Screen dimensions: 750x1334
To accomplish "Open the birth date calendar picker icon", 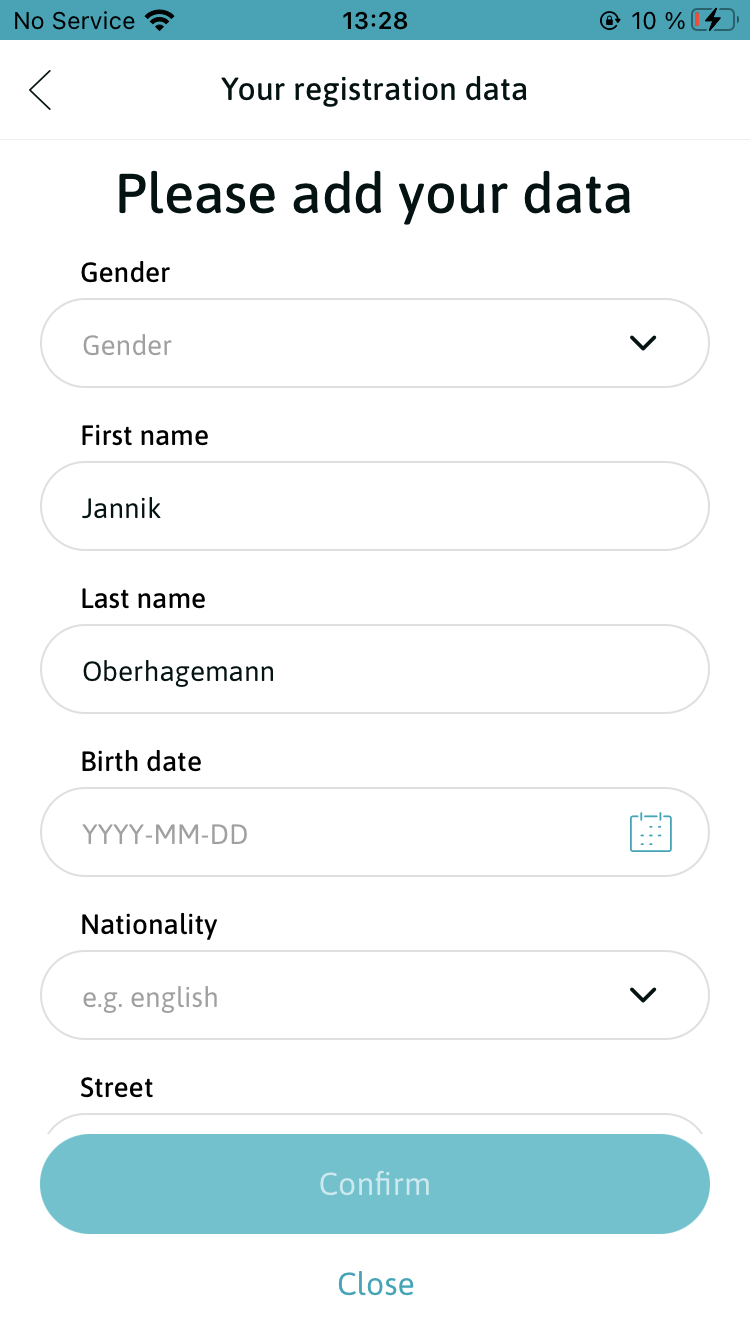I will [650, 832].
